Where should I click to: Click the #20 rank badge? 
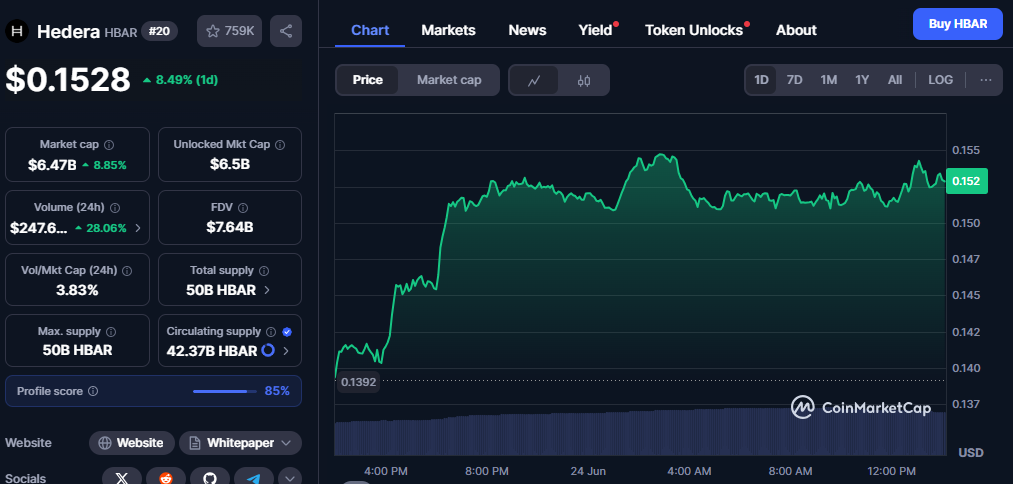tap(160, 31)
